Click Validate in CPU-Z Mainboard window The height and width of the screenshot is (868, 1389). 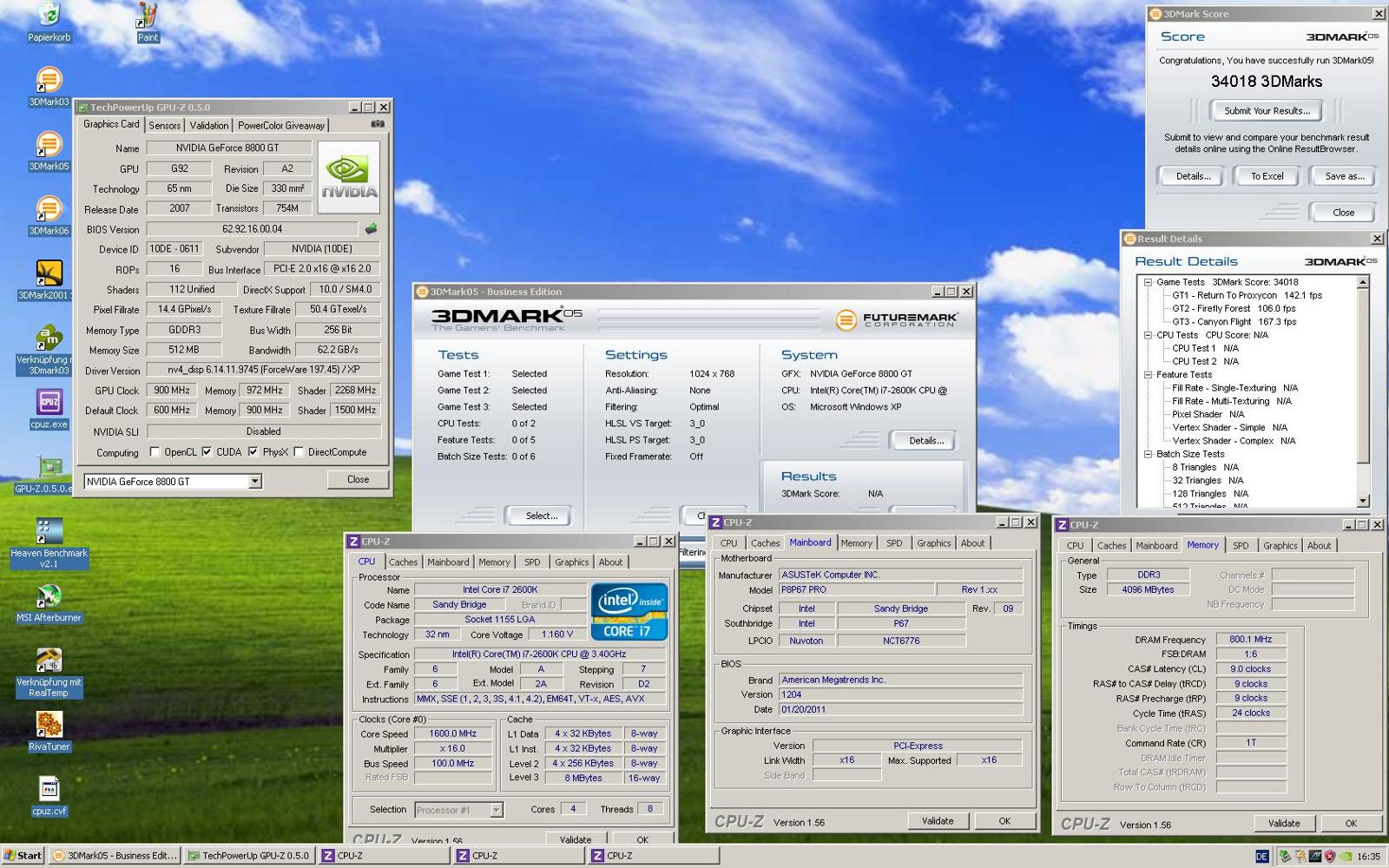pos(938,821)
